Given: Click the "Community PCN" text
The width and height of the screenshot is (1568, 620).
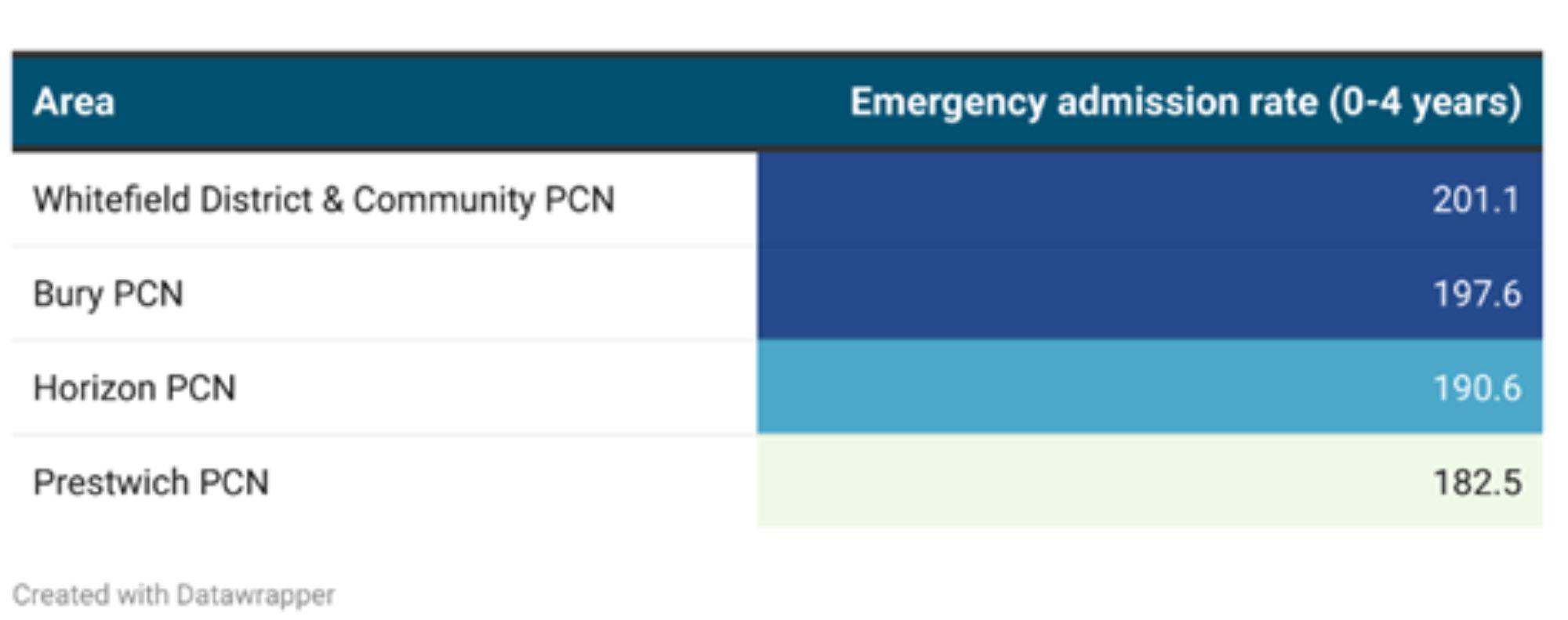Looking at the screenshot, I should (x=484, y=200).
